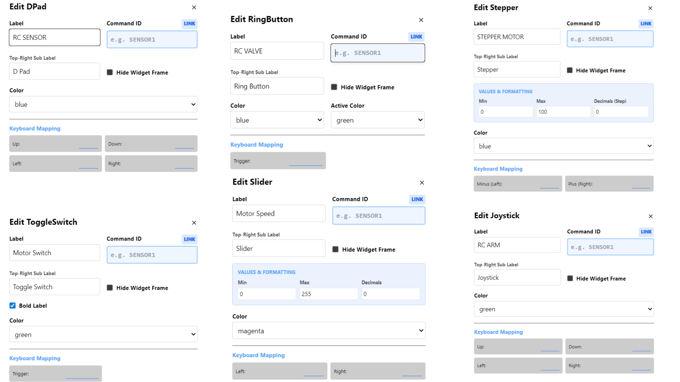Viewport: 680px width, 382px height.
Task: Click LINK button in Edit RingButton
Action: 416,36
